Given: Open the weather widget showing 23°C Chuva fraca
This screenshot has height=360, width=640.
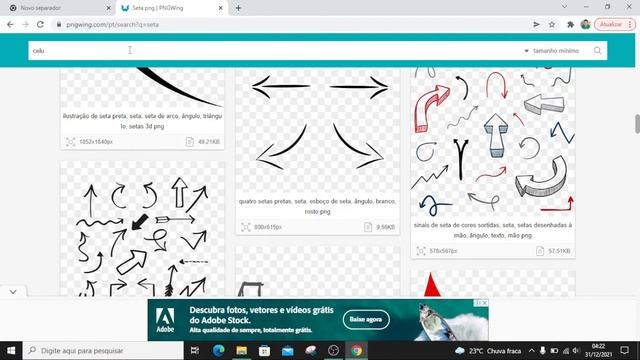Looking at the screenshot, I should click(488, 351).
